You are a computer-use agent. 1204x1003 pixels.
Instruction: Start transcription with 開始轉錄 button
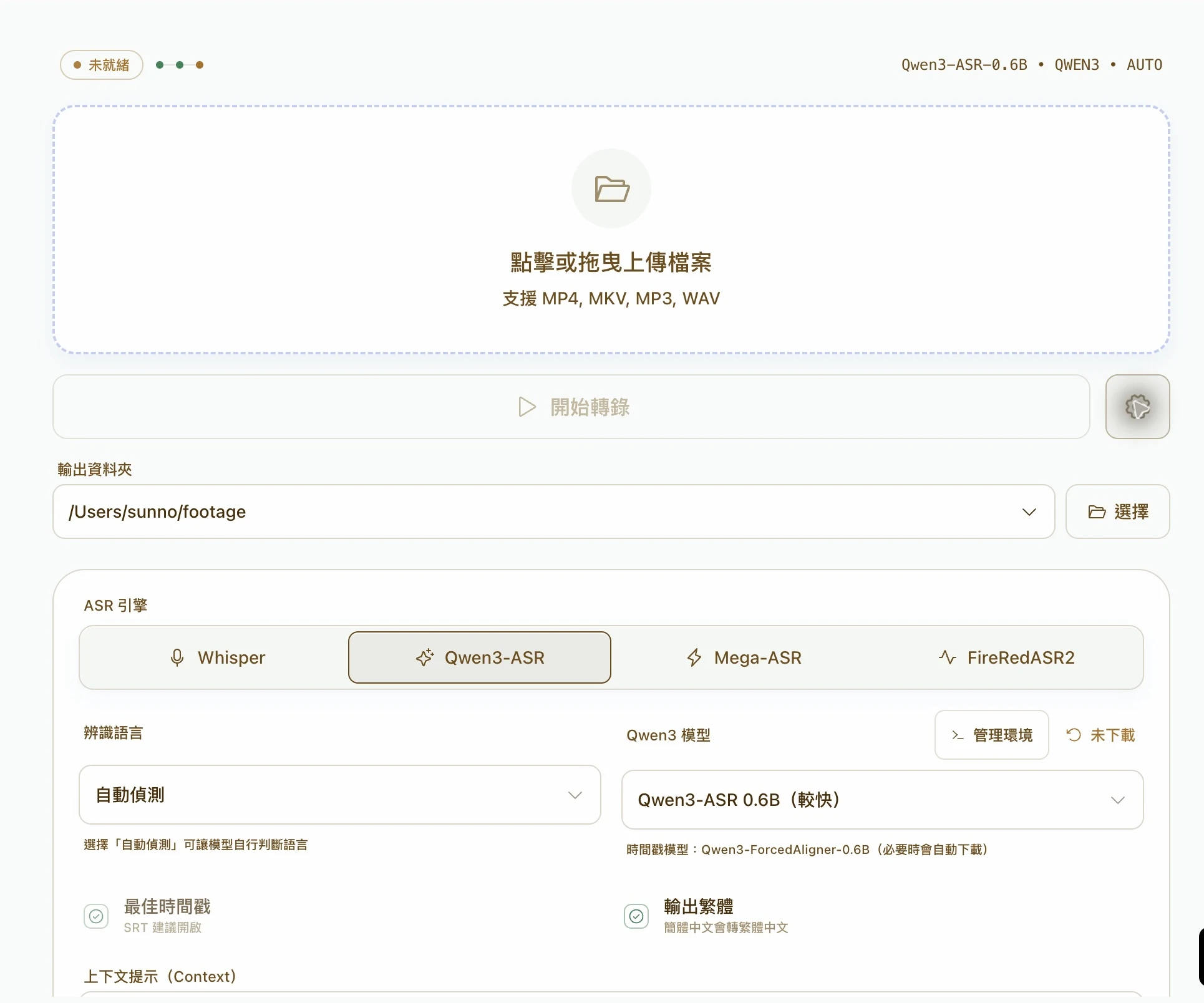(571, 407)
